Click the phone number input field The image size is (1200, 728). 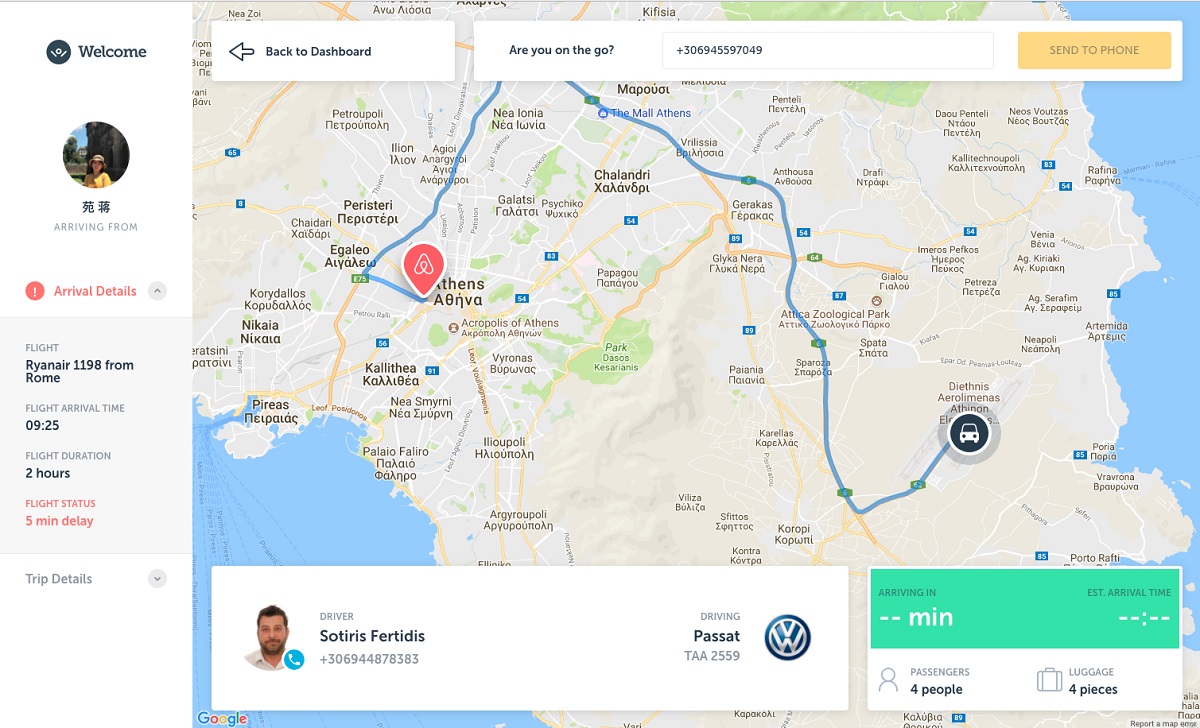(x=828, y=50)
